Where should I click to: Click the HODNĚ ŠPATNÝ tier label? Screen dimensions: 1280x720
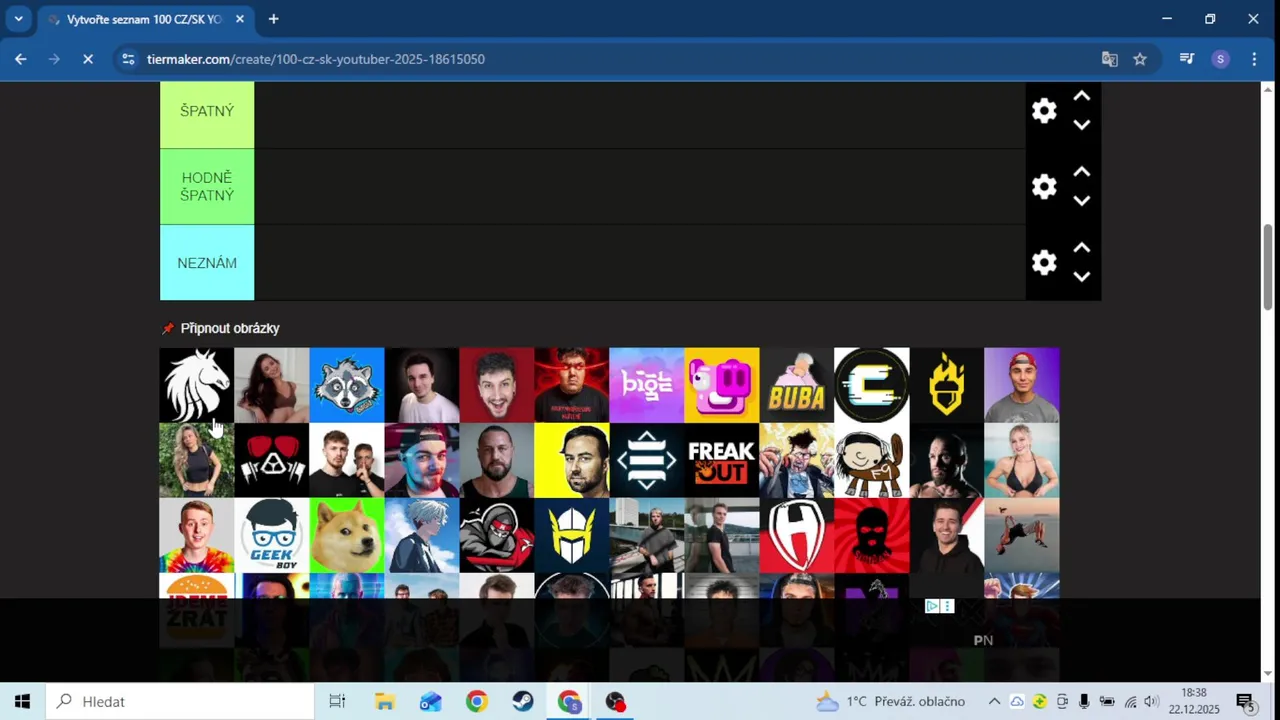point(207,187)
